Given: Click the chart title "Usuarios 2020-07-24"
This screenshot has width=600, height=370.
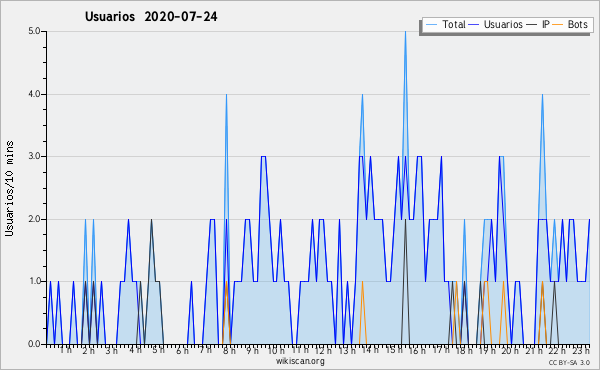Looking at the screenshot, I should point(151,17).
